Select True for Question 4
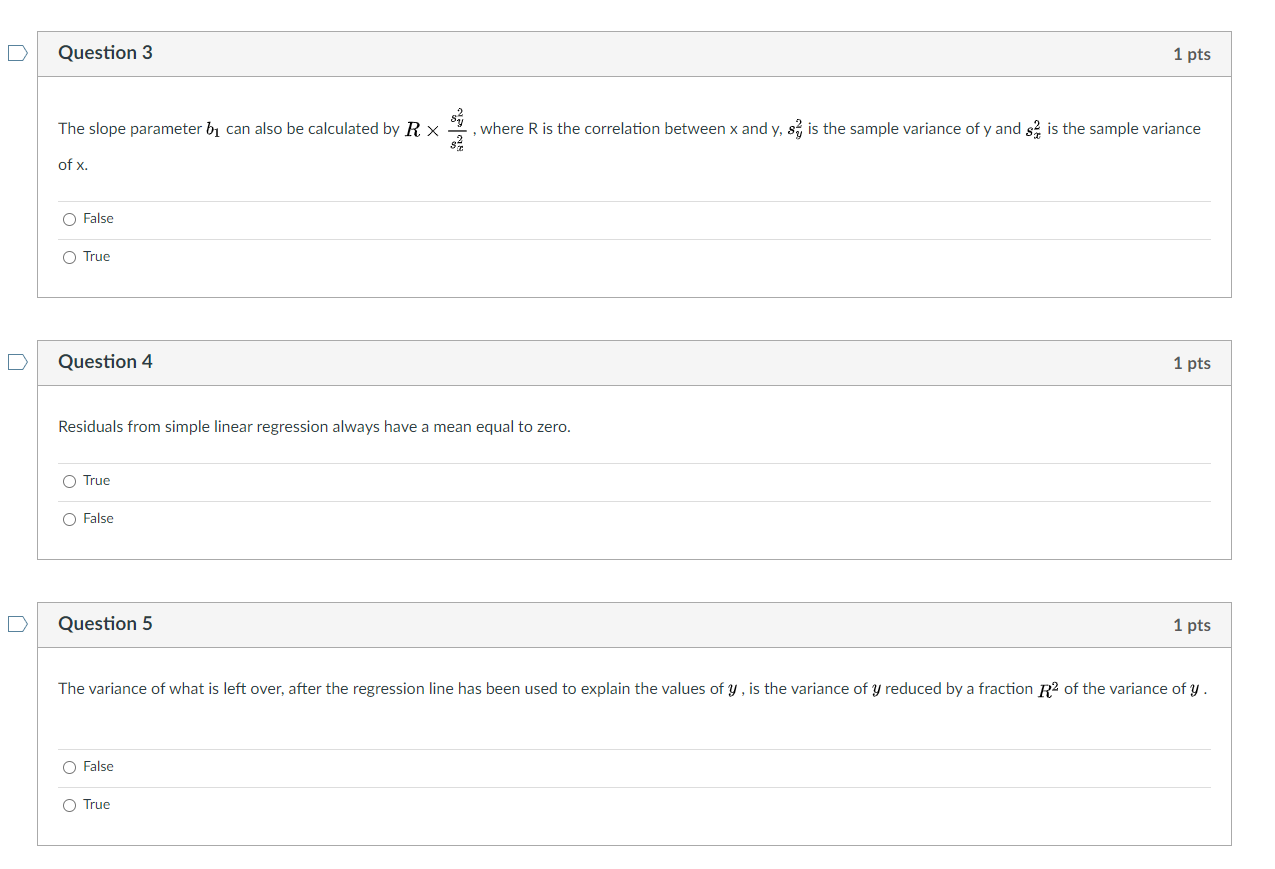Screen dimensions: 1275x869 pos(69,481)
